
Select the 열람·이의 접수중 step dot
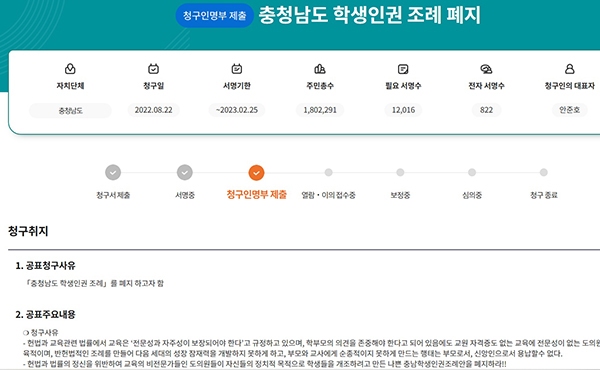[x=328, y=173]
